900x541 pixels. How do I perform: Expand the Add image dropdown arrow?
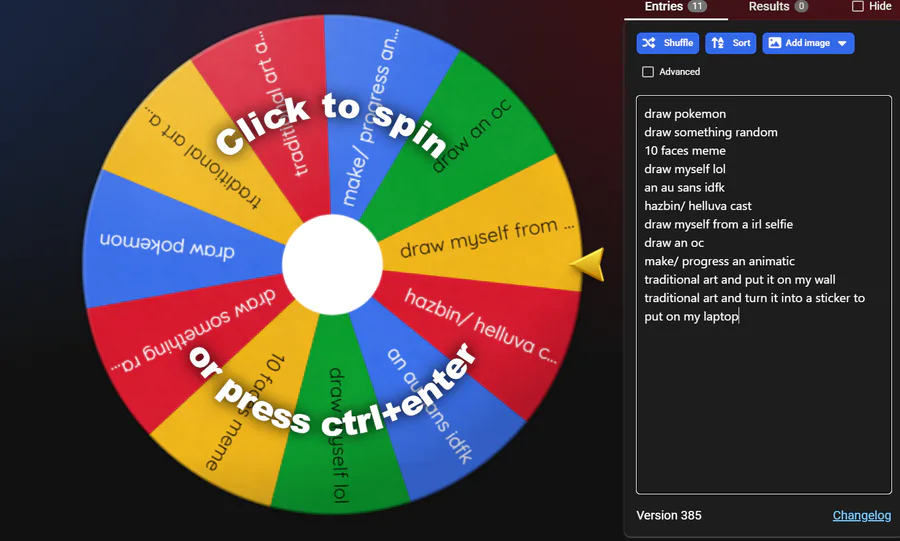842,43
